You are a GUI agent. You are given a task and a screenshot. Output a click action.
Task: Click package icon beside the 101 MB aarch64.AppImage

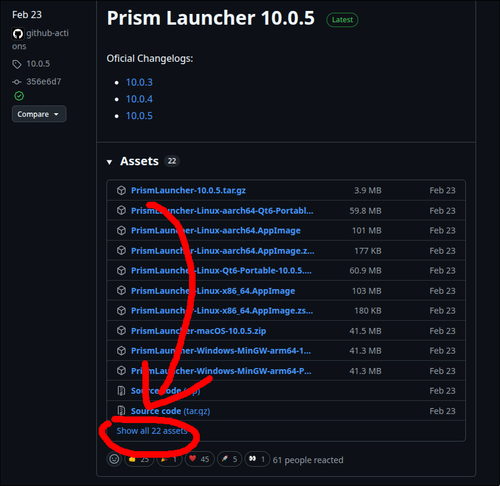[x=121, y=230]
